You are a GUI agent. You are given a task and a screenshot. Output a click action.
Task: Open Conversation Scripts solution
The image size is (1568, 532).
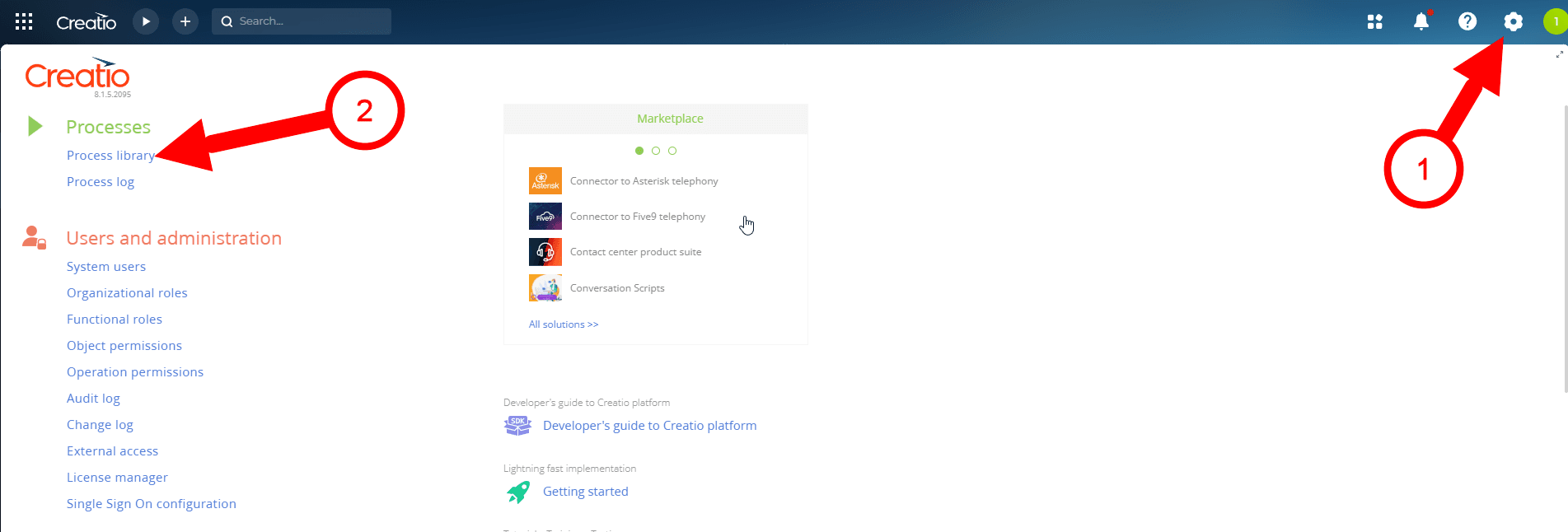click(617, 288)
